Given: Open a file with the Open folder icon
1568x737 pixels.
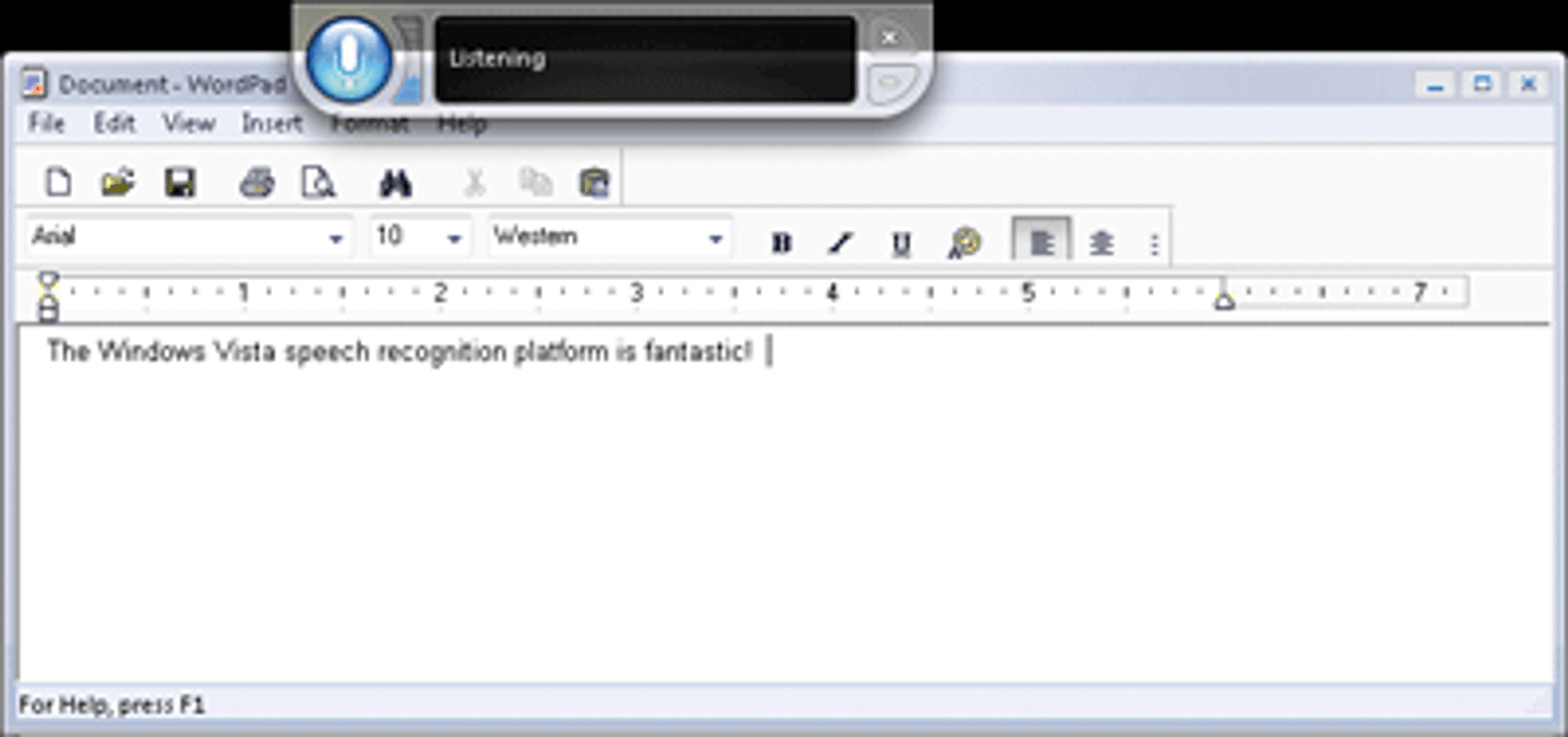Looking at the screenshot, I should [118, 183].
